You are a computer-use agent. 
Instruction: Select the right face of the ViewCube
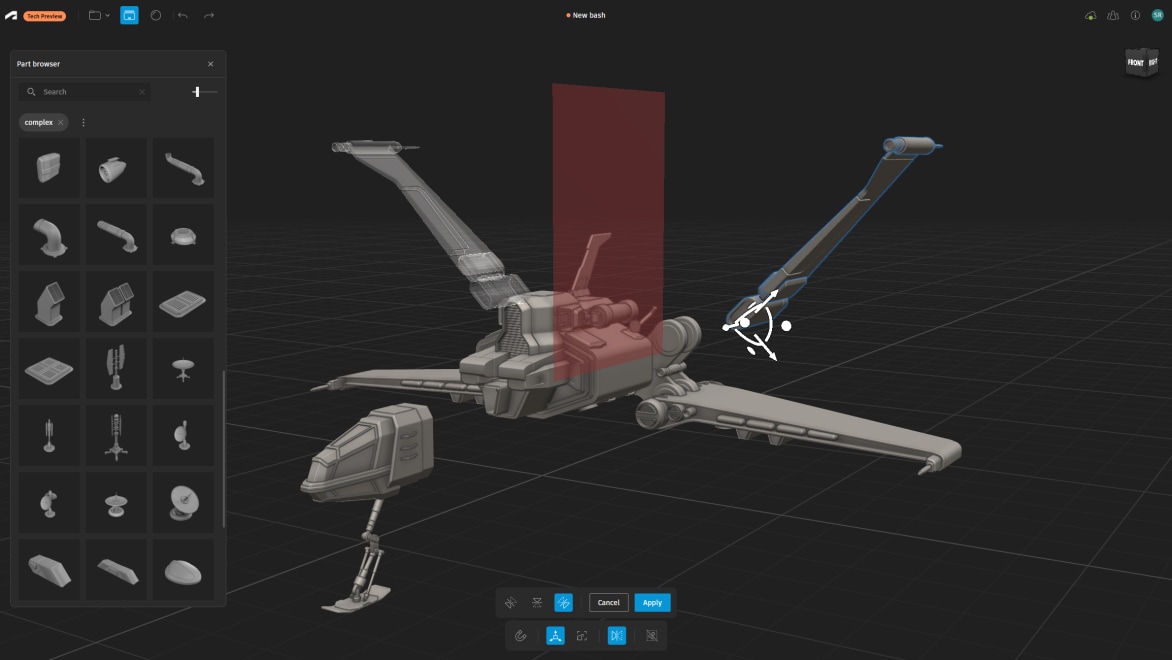click(x=1153, y=63)
